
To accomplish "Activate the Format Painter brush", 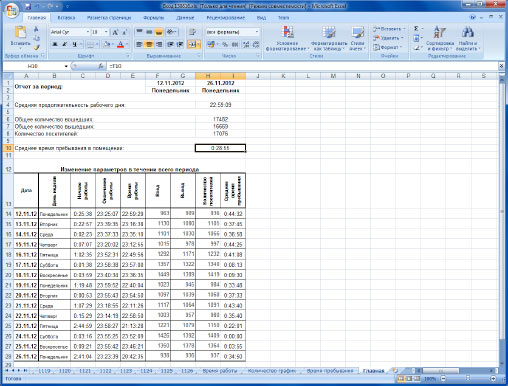I will (36, 47).
